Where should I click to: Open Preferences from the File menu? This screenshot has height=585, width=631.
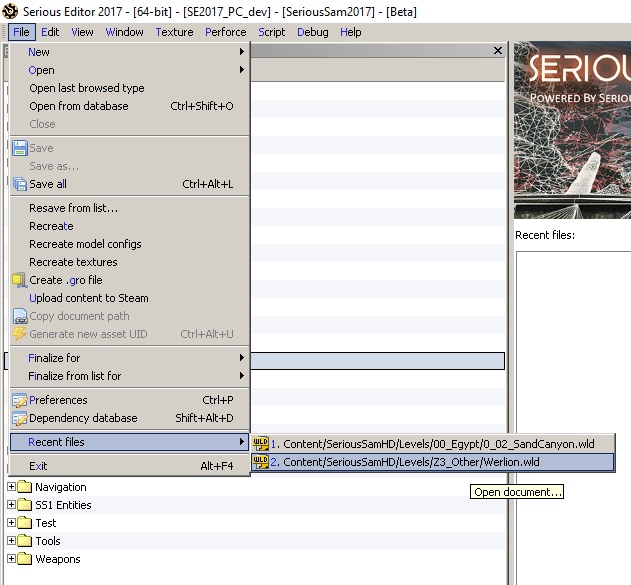[x=129, y=400]
